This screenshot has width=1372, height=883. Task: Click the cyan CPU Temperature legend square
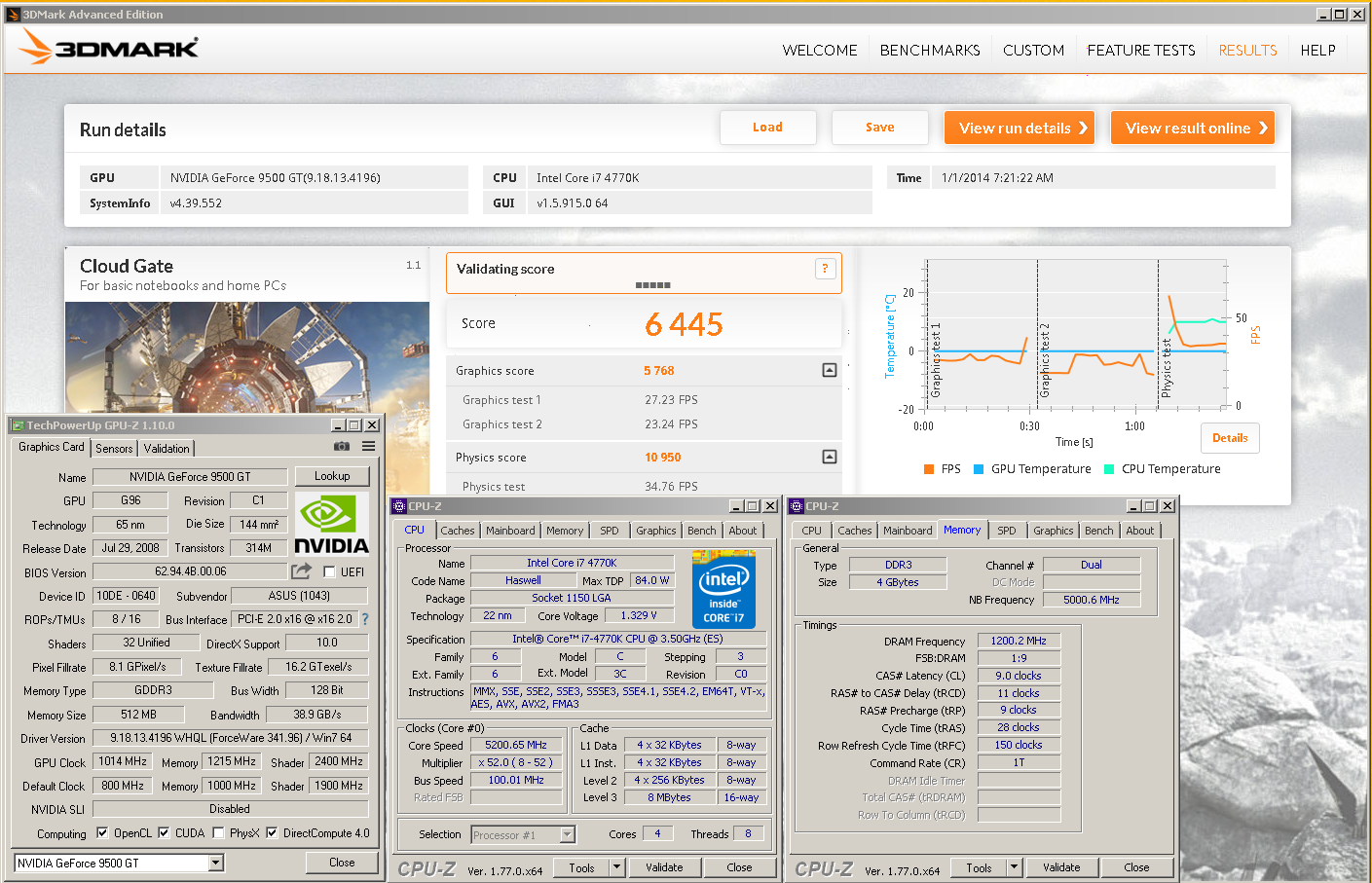pos(1109,469)
